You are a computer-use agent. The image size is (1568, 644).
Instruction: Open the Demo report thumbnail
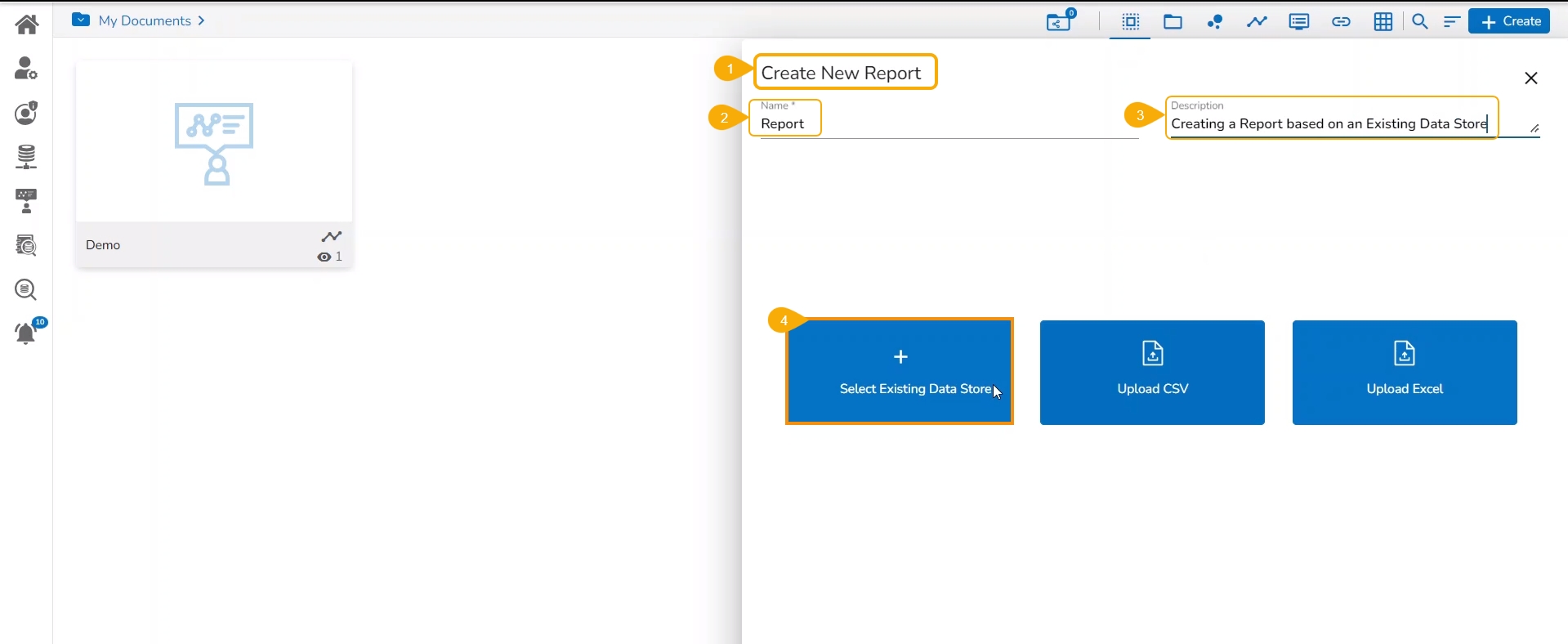pos(214,141)
